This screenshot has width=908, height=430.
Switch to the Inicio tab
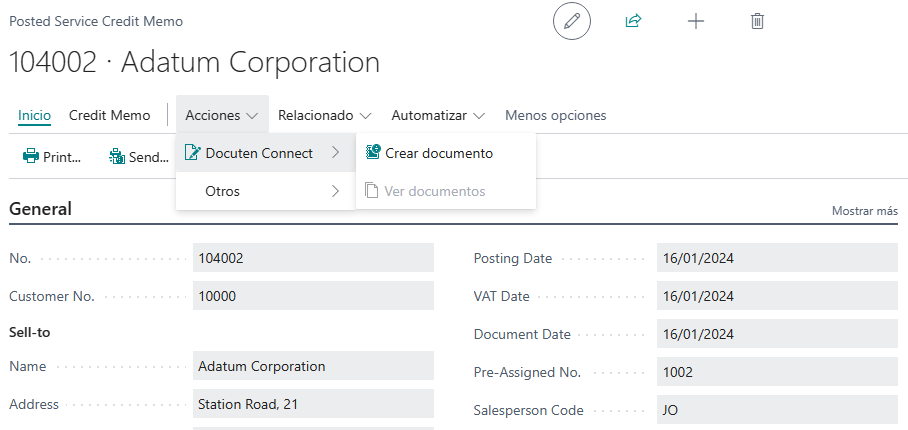pos(35,115)
